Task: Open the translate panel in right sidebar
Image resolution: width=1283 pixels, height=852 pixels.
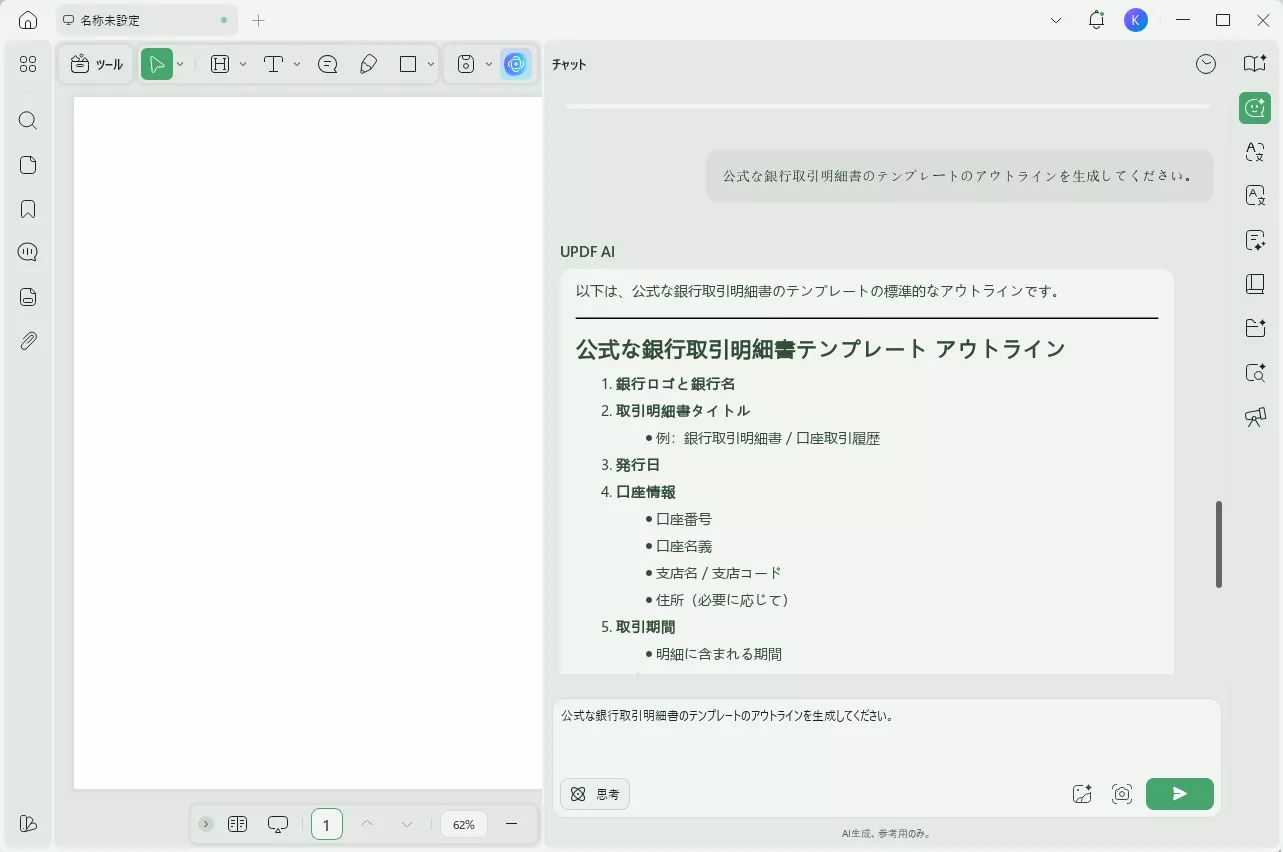Action: [1253, 152]
